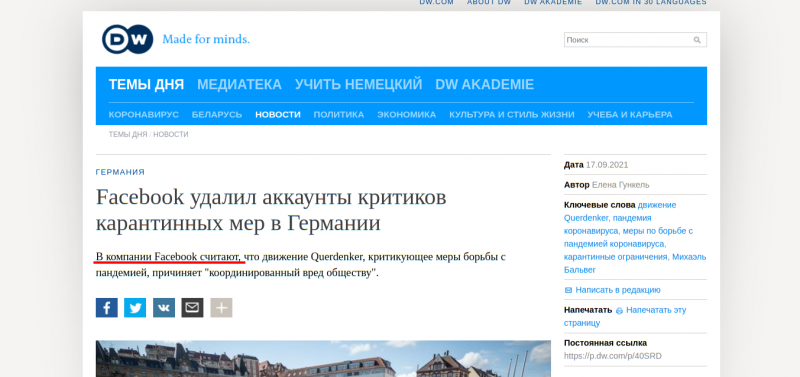Open more sharing options plus icon
The width and height of the screenshot is (800, 377).
[x=221, y=308]
